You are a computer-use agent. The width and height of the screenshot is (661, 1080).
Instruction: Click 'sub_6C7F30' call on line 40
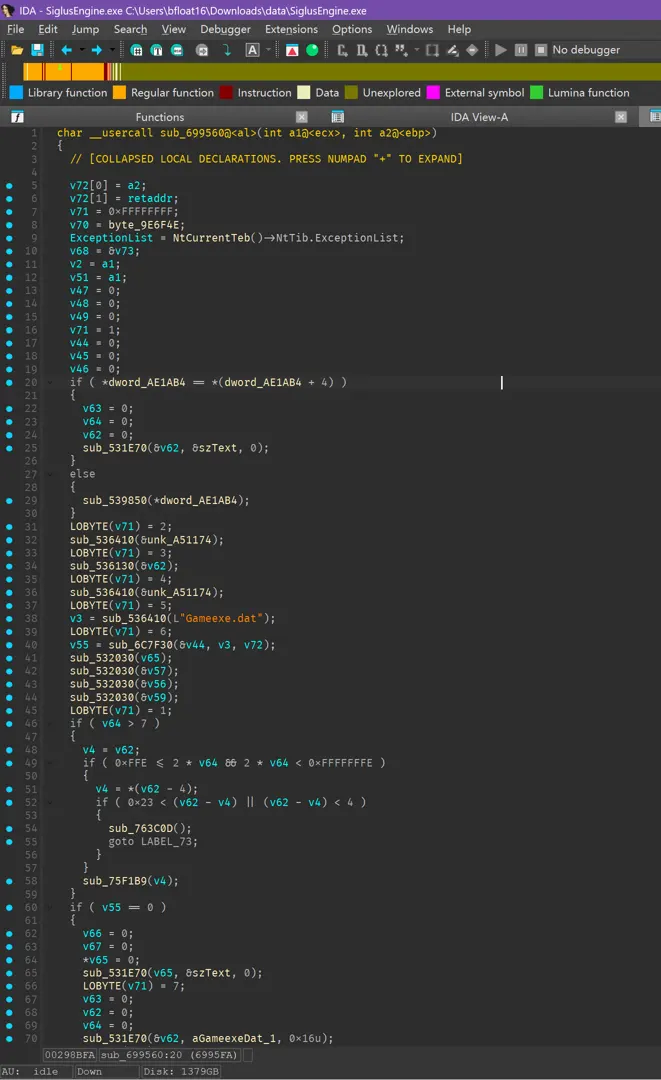point(140,645)
